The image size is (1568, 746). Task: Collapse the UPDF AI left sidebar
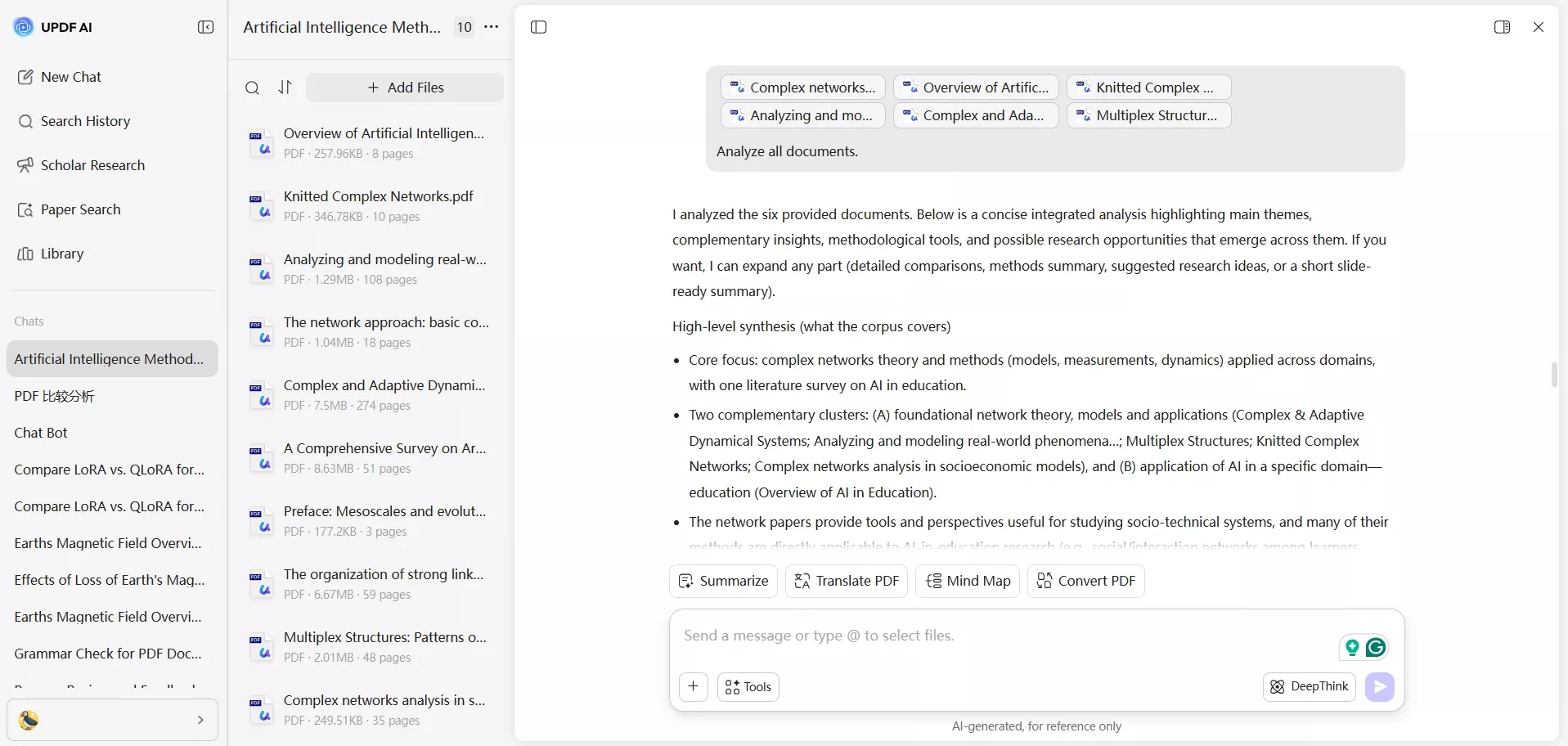(205, 27)
